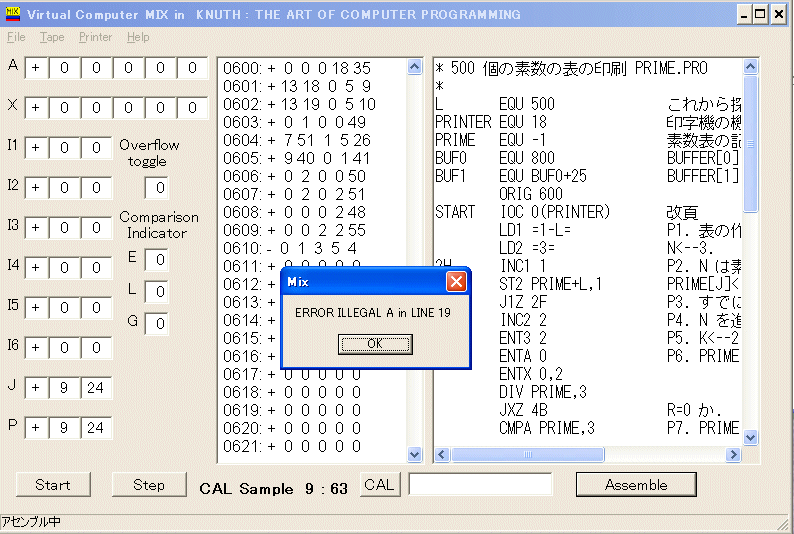Maximize the Virtual Computer MIX window
The height and width of the screenshot is (534, 794).
(x=760, y=14)
